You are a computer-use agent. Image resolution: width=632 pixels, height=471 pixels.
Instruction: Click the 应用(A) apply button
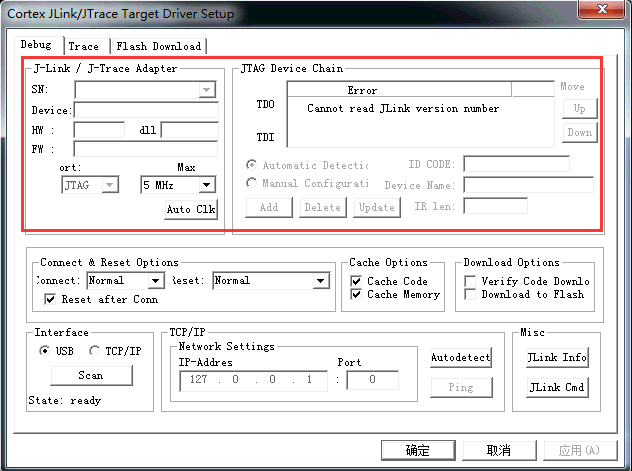tap(580, 450)
